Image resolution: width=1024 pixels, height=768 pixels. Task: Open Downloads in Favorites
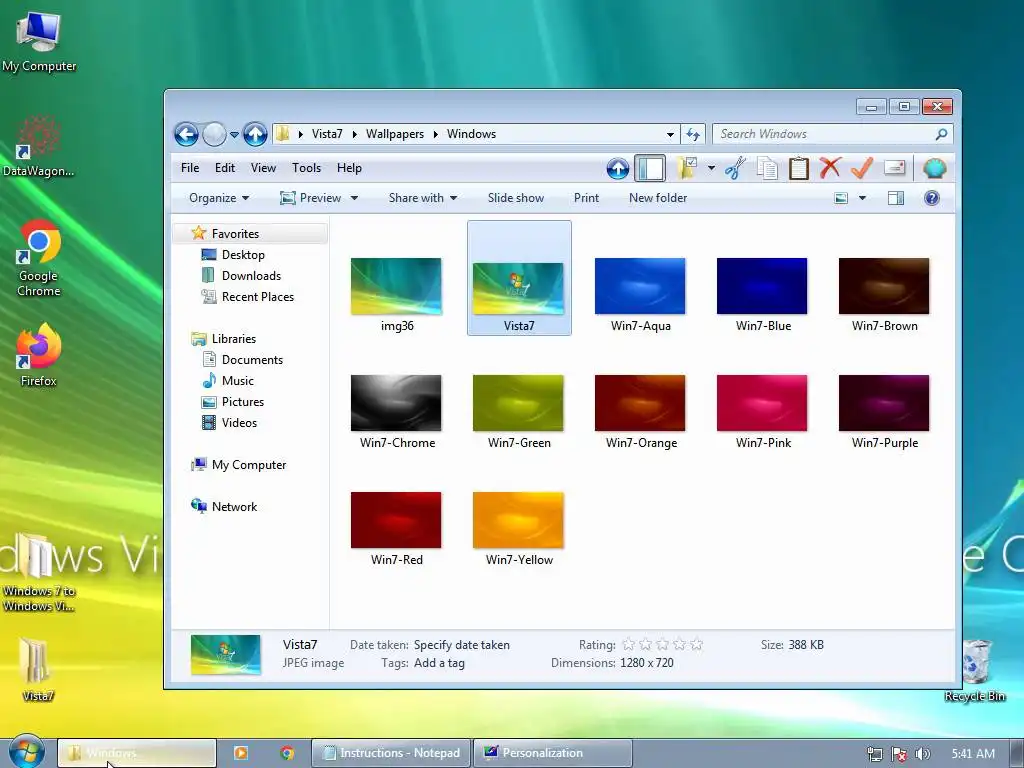[x=251, y=276]
